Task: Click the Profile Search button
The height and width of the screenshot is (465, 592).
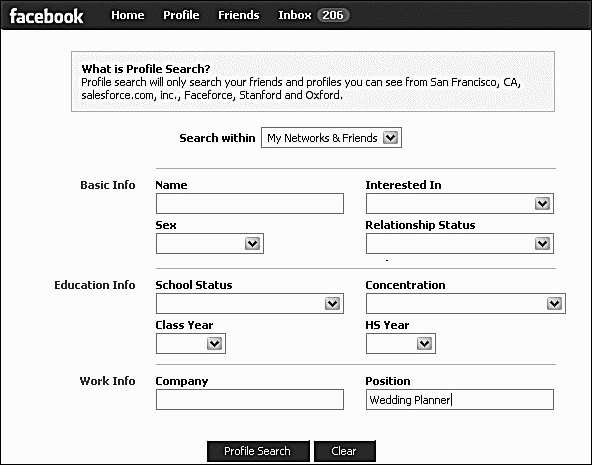Action: coord(258,451)
